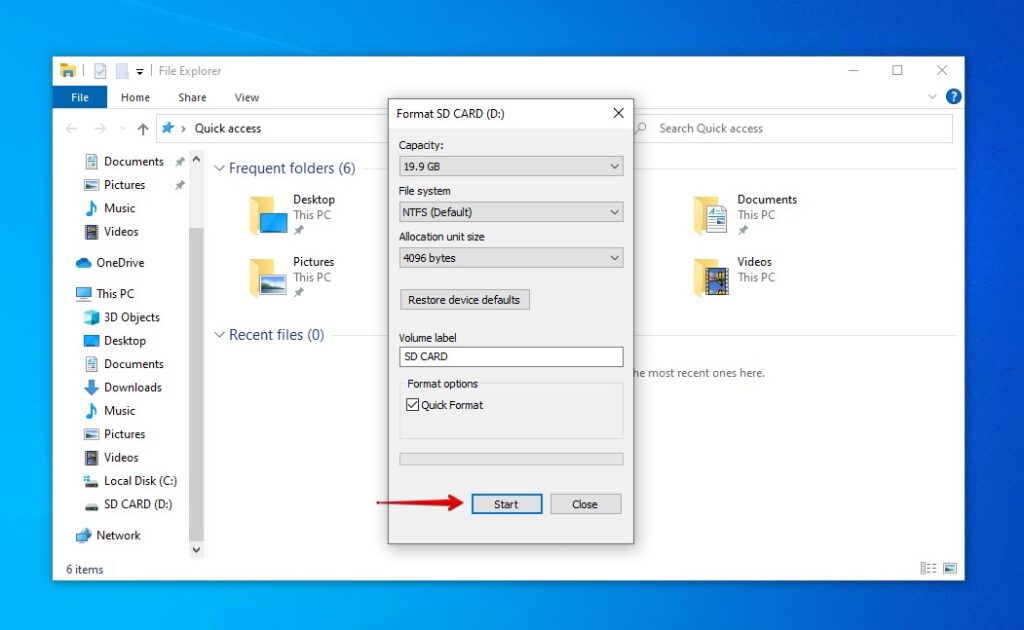Click the Volume label field
The height and width of the screenshot is (630, 1024).
(x=511, y=357)
